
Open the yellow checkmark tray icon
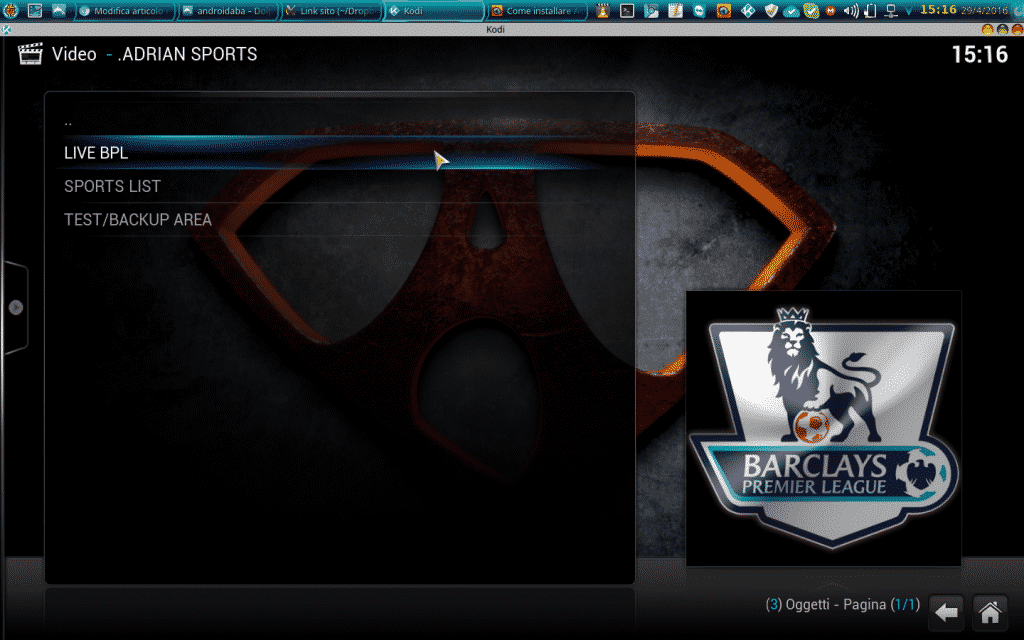(811, 10)
